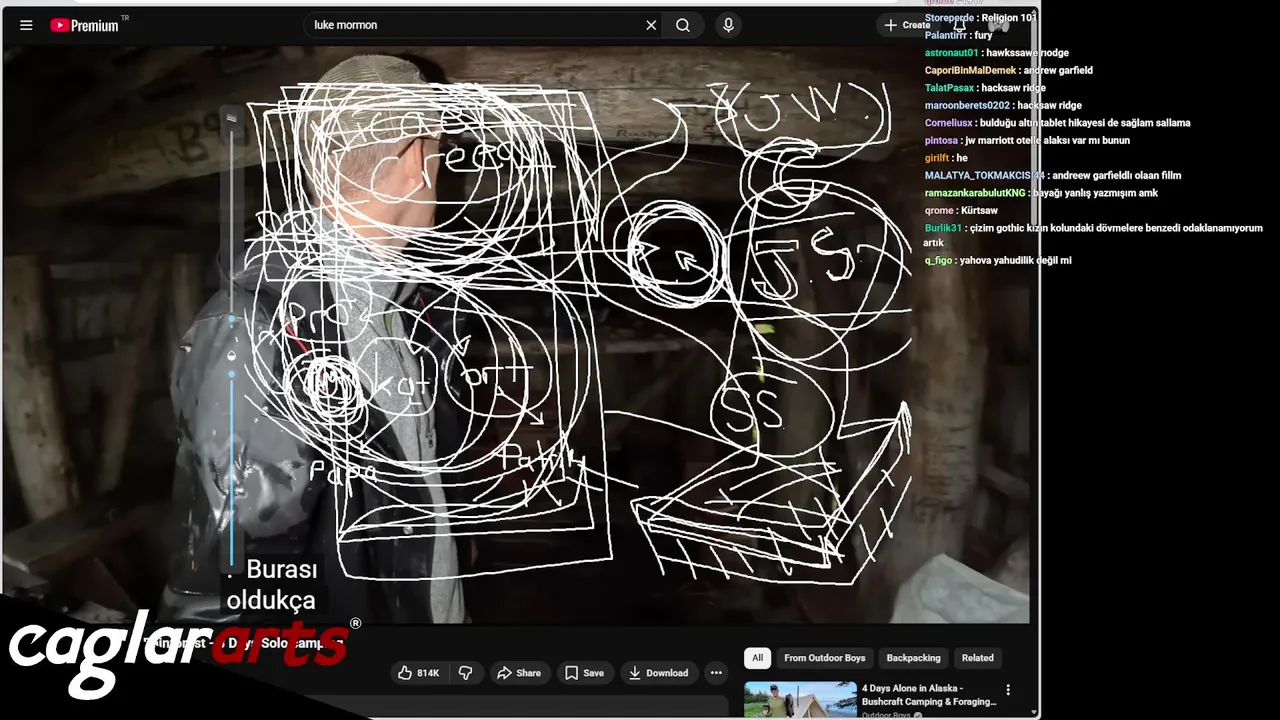Click chat username 'Storeperde'

point(949,18)
